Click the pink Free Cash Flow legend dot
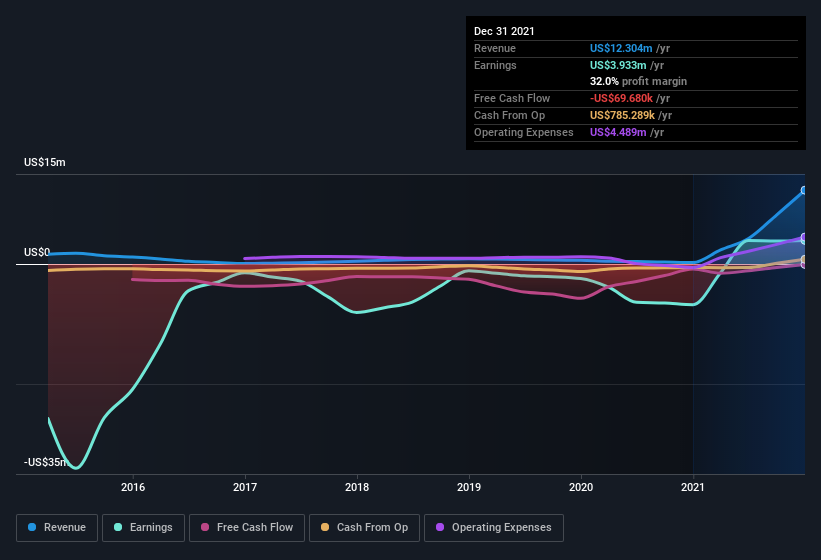Image resolution: width=821 pixels, height=560 pixels. 205,527
